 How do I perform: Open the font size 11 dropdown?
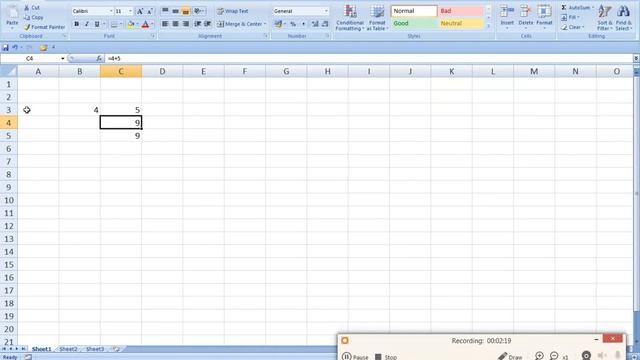click(x=131, y=11)
